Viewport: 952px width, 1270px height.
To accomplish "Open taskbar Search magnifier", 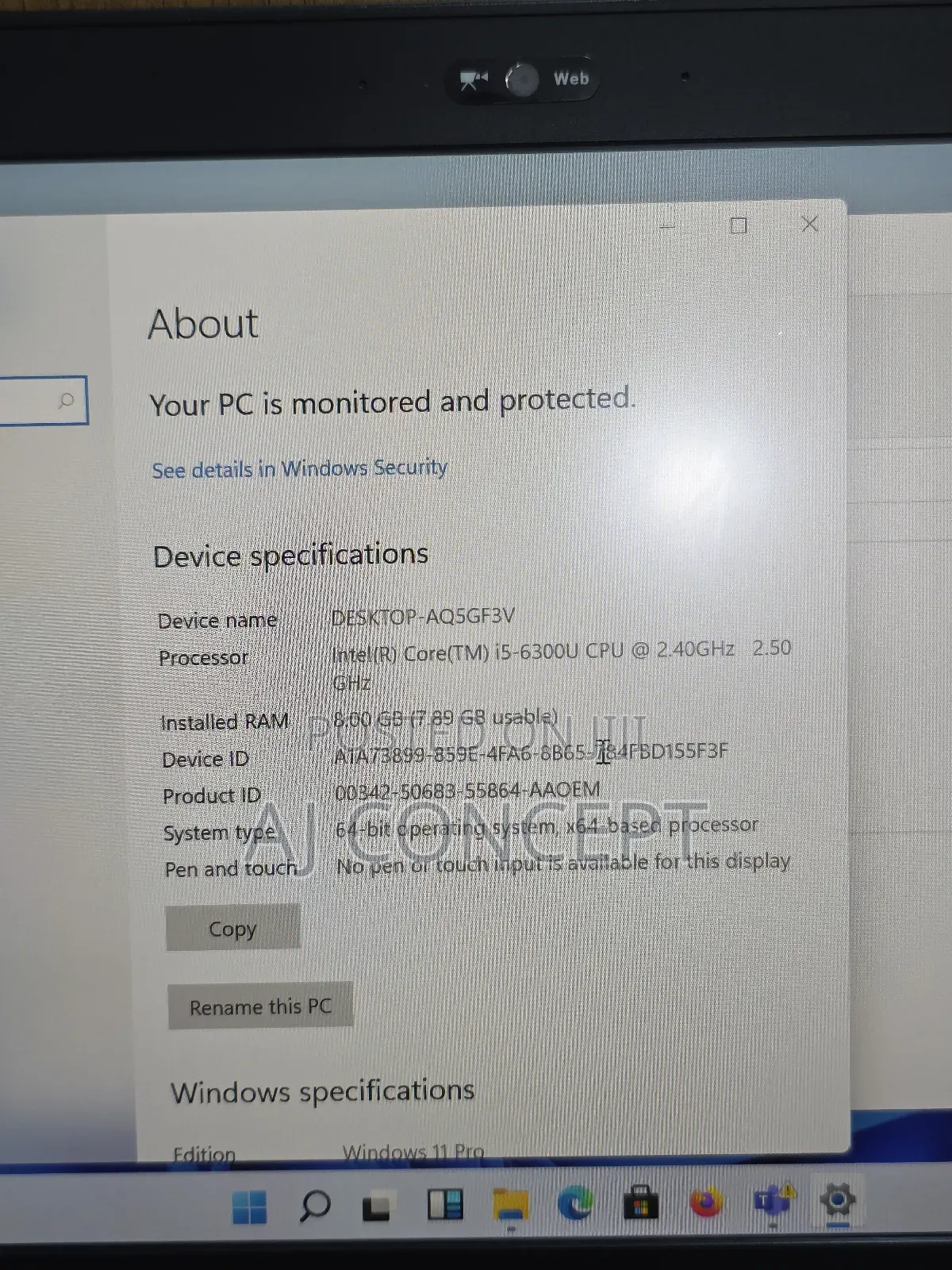I will coord(314,1206).
